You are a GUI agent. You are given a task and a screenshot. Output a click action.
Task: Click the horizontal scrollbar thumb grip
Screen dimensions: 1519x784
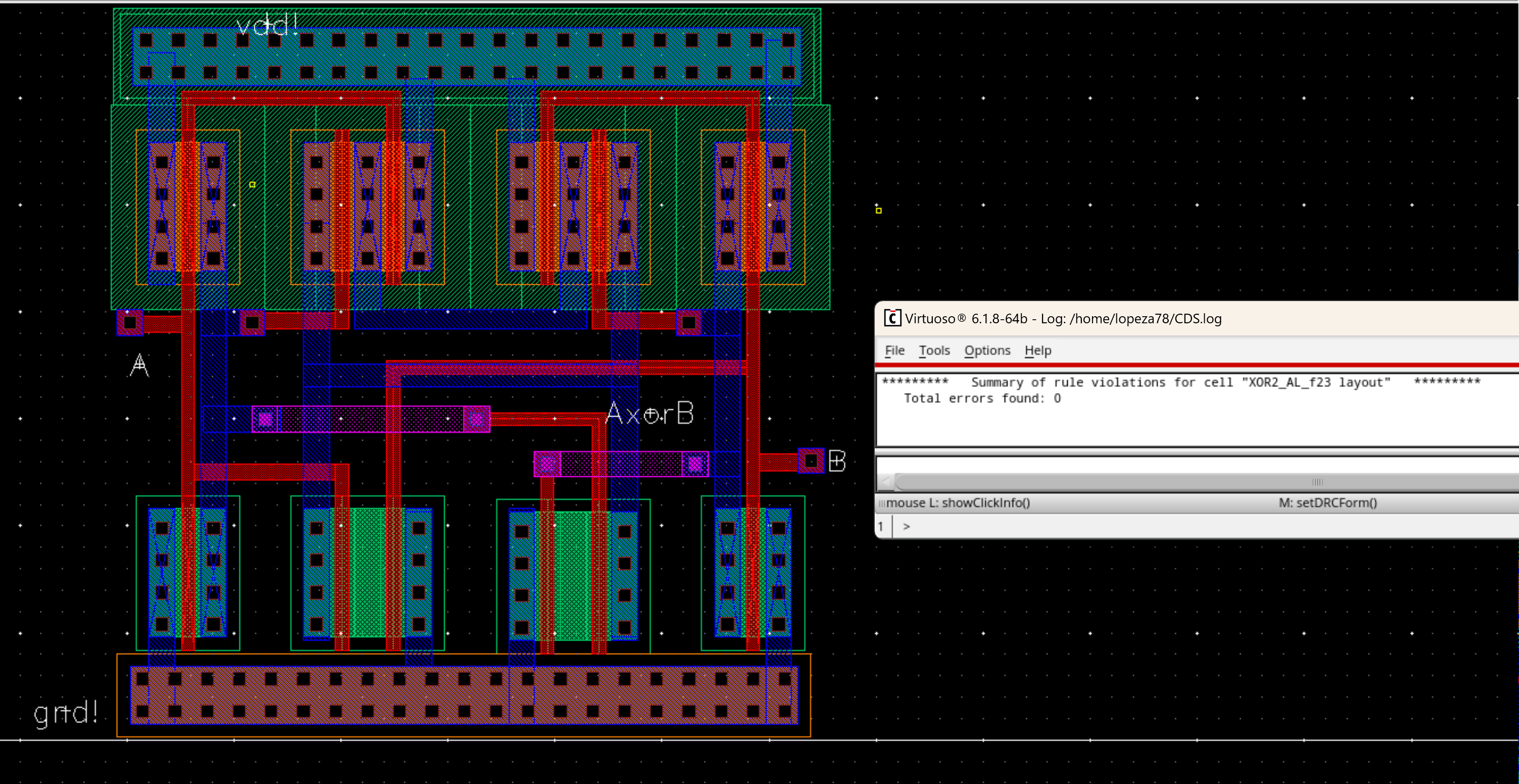[1317, 481]
